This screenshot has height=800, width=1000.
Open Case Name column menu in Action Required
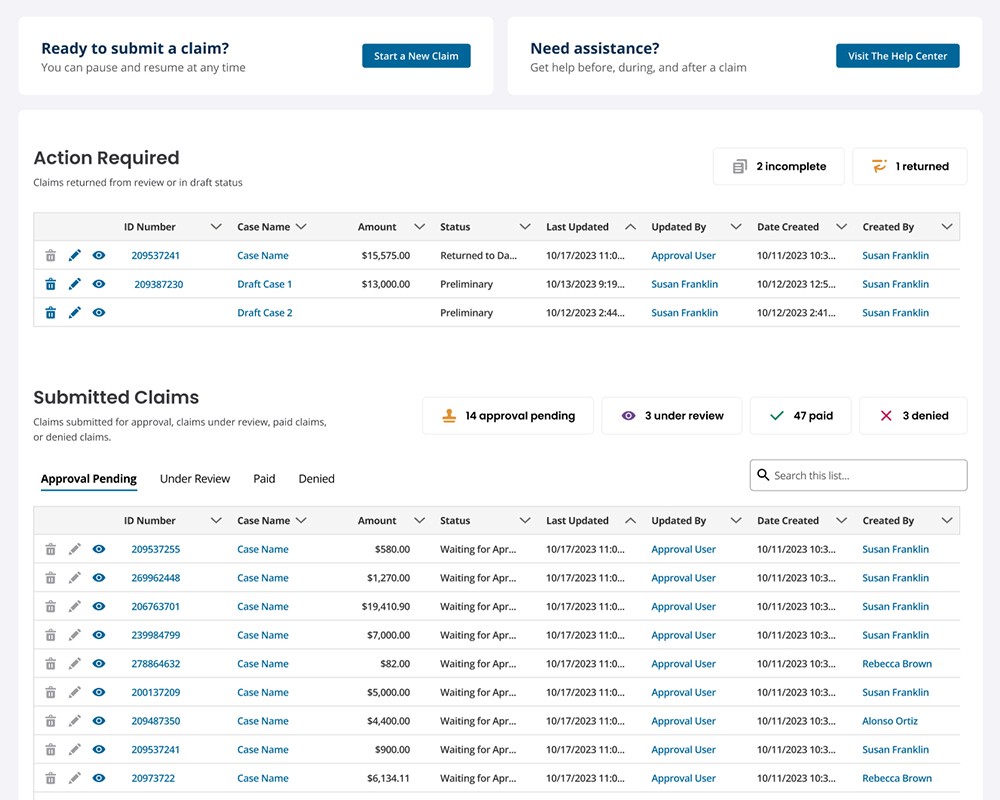coord(302,226)
